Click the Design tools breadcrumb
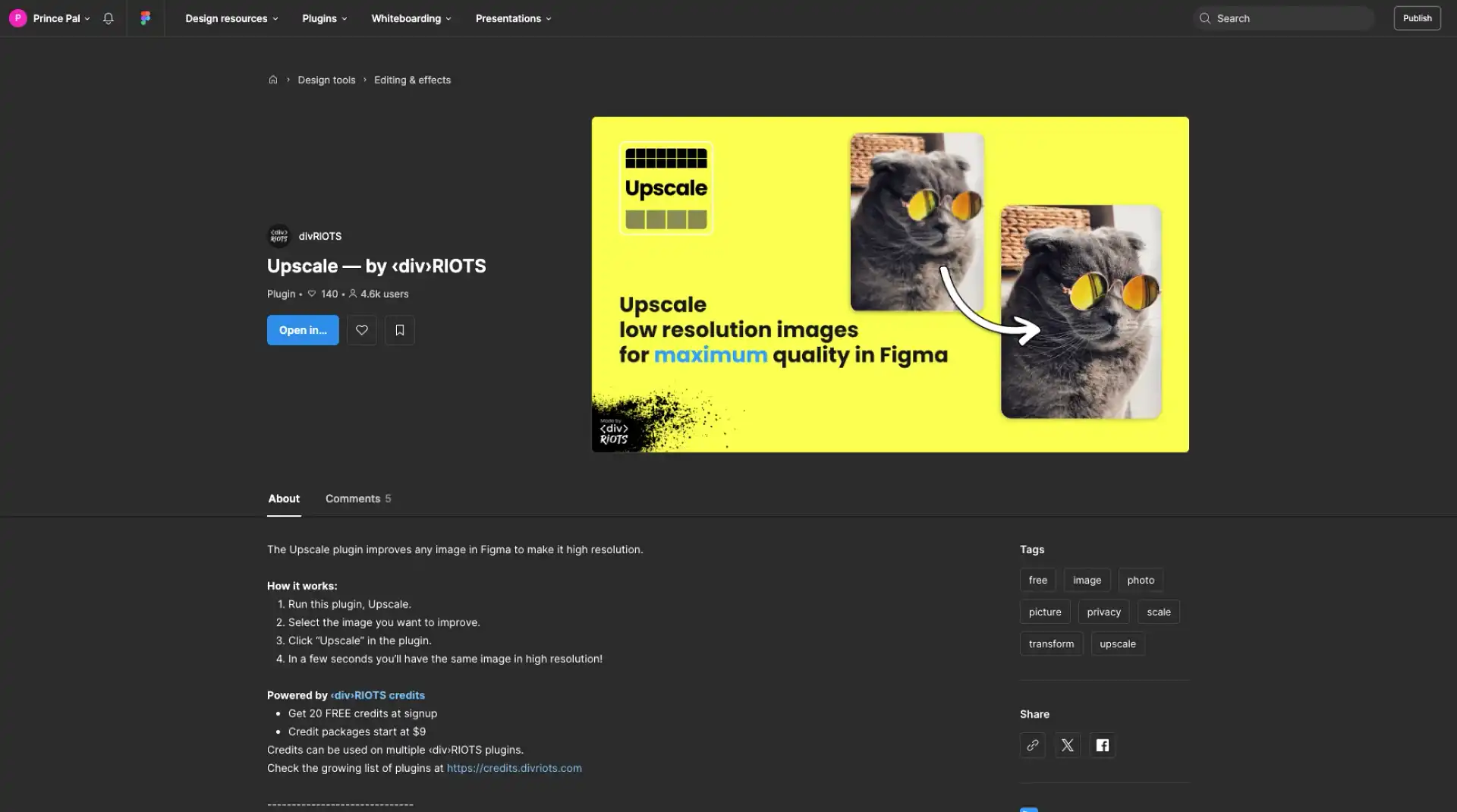This screenshot has height=812, width=1457. coord(326,80)
